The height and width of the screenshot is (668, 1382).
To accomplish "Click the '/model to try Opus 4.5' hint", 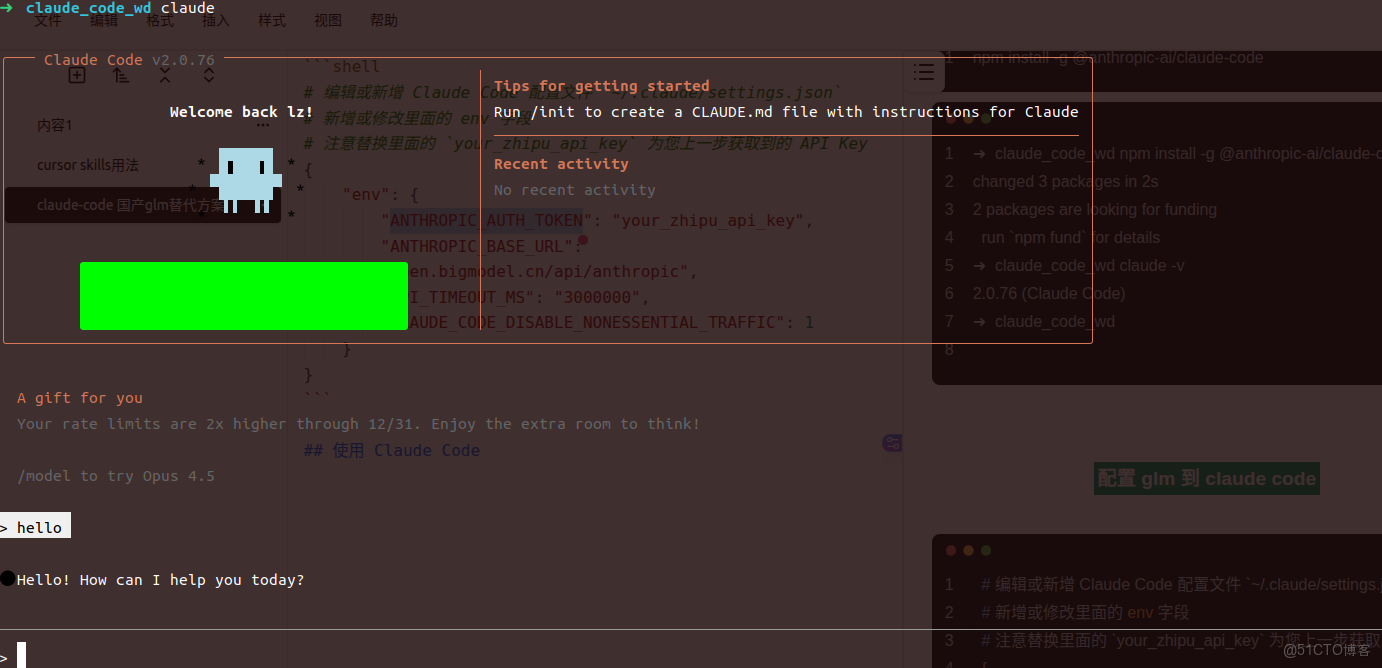I will pos(116,476).
